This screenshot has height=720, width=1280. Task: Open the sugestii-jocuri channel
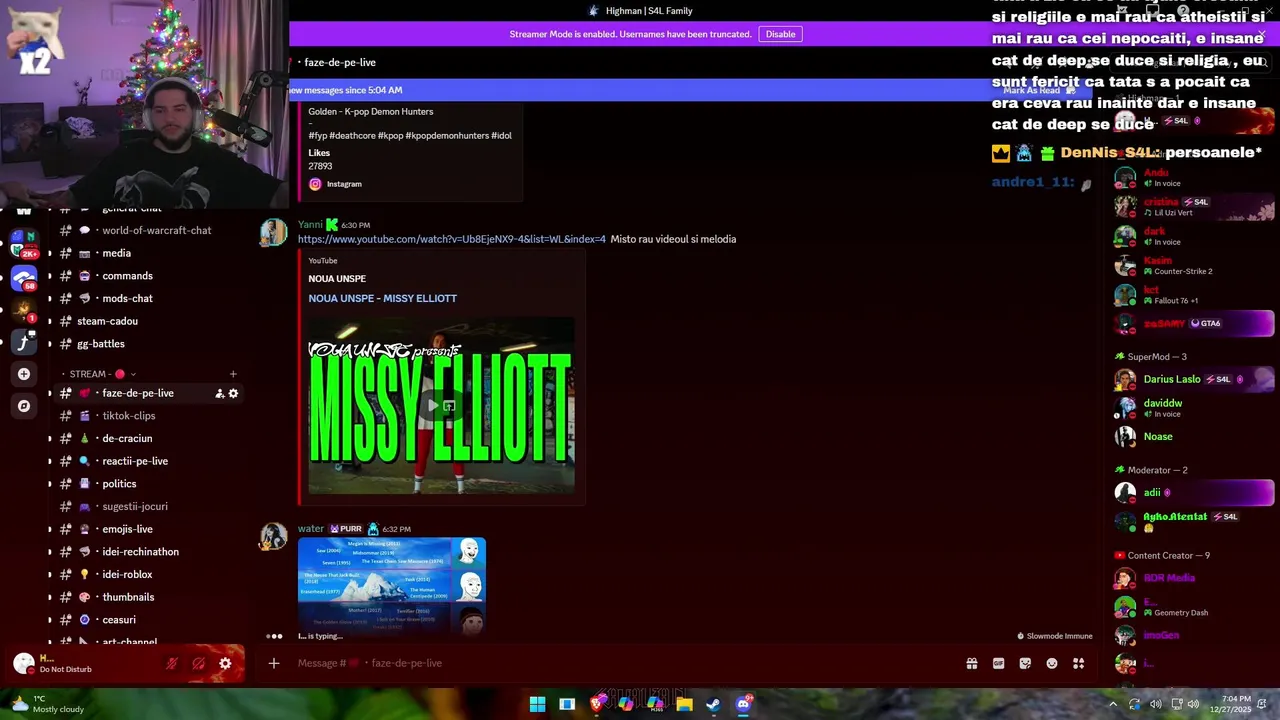point(135,506)
